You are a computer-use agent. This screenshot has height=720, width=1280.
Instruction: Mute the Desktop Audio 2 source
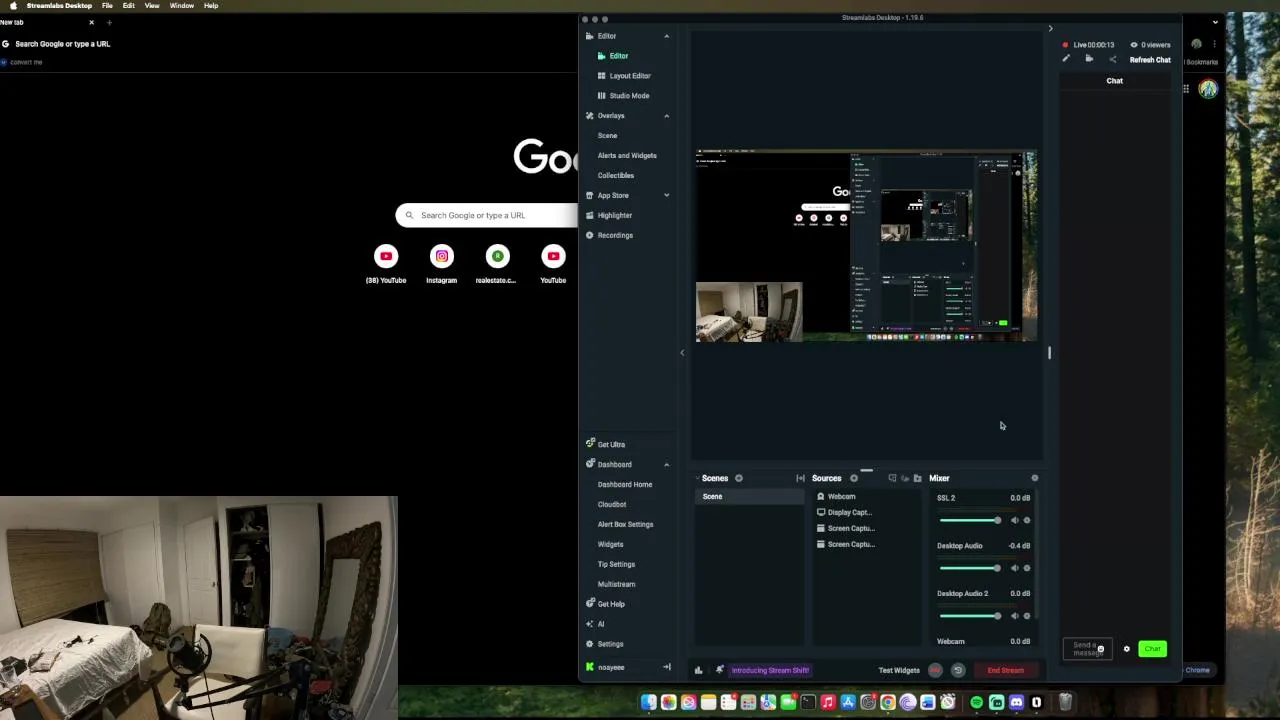pyautogui.click(x=1014, y=616)
